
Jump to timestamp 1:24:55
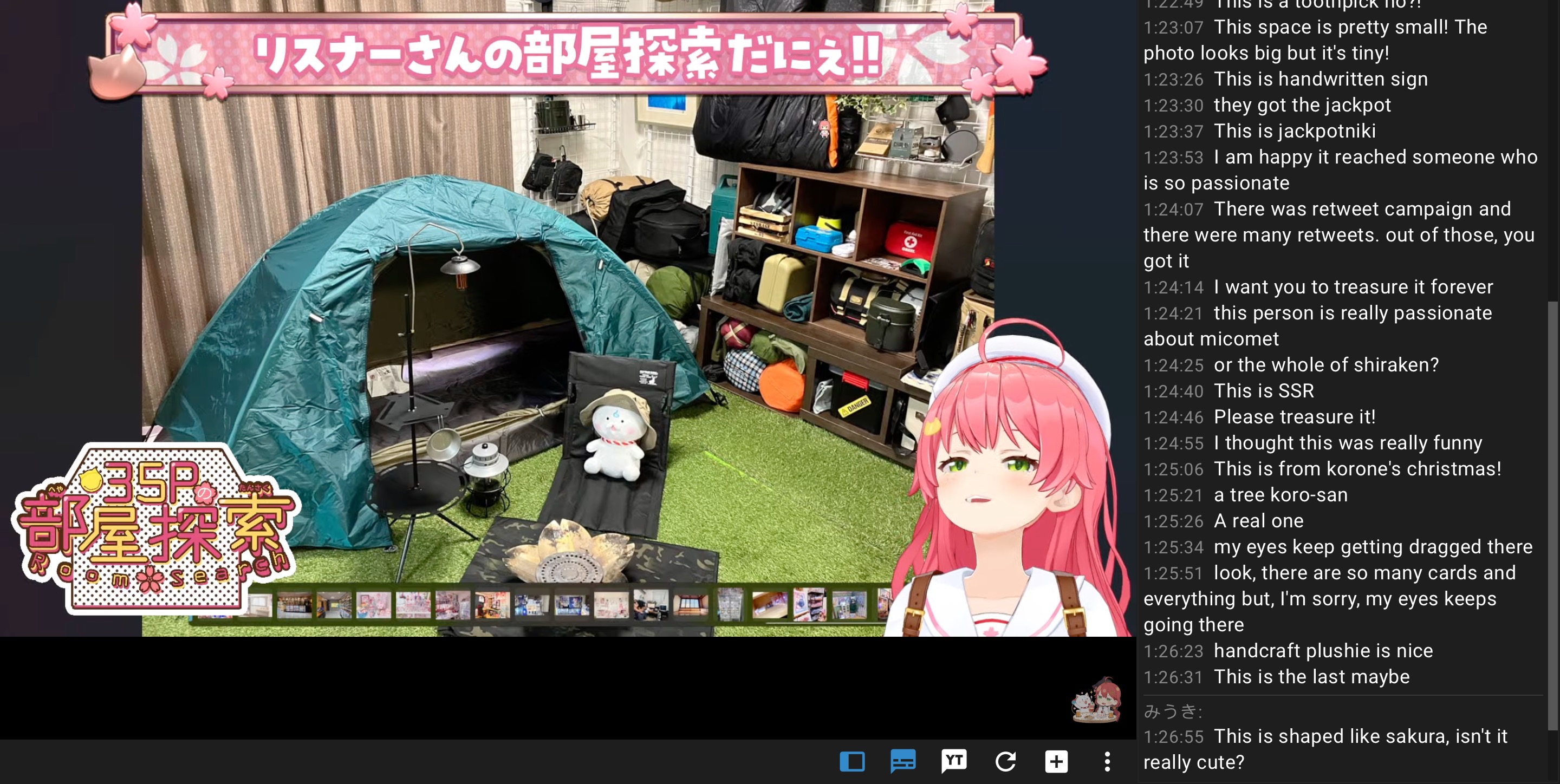click(x=1173, y=444)
